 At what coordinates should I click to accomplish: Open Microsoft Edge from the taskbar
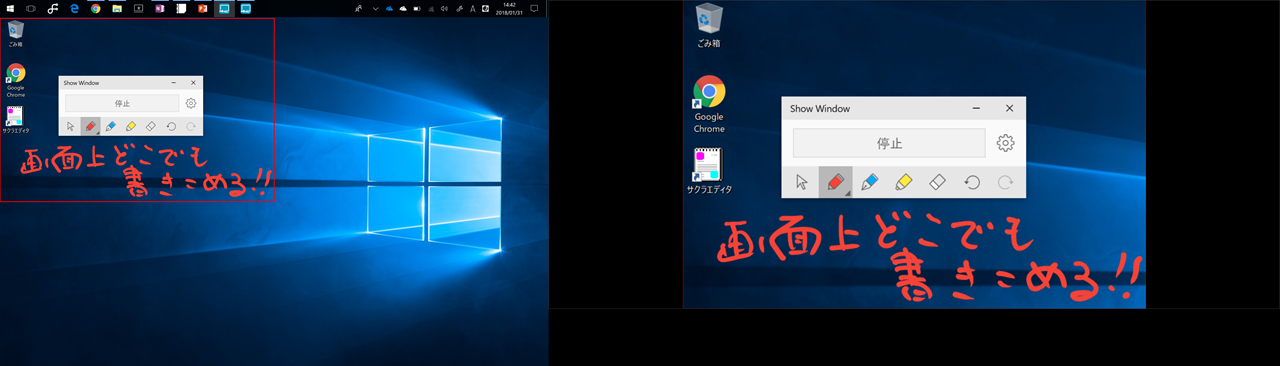tap(74, 8)
